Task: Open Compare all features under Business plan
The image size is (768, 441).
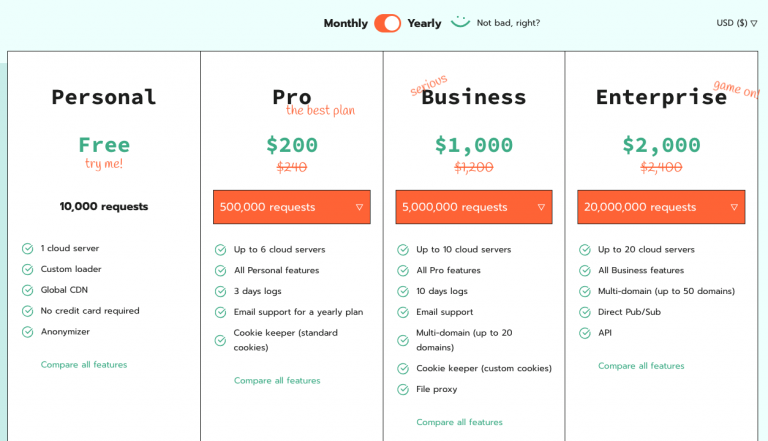Action: tap(459, 422)
